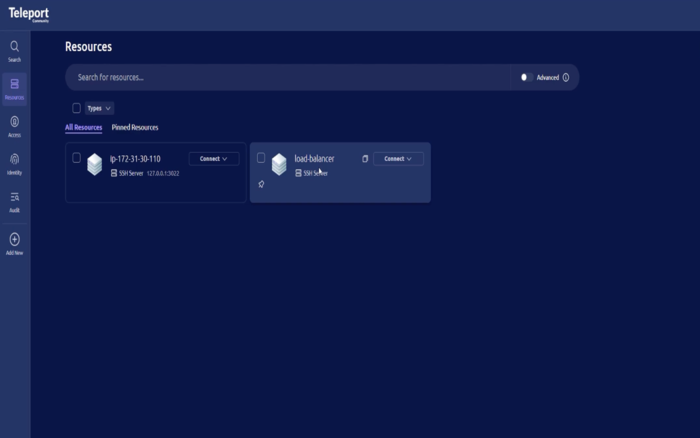Click the load-balancer server stack icon
Viewport: 700px width, 438px height.
(x=279, y=164)
